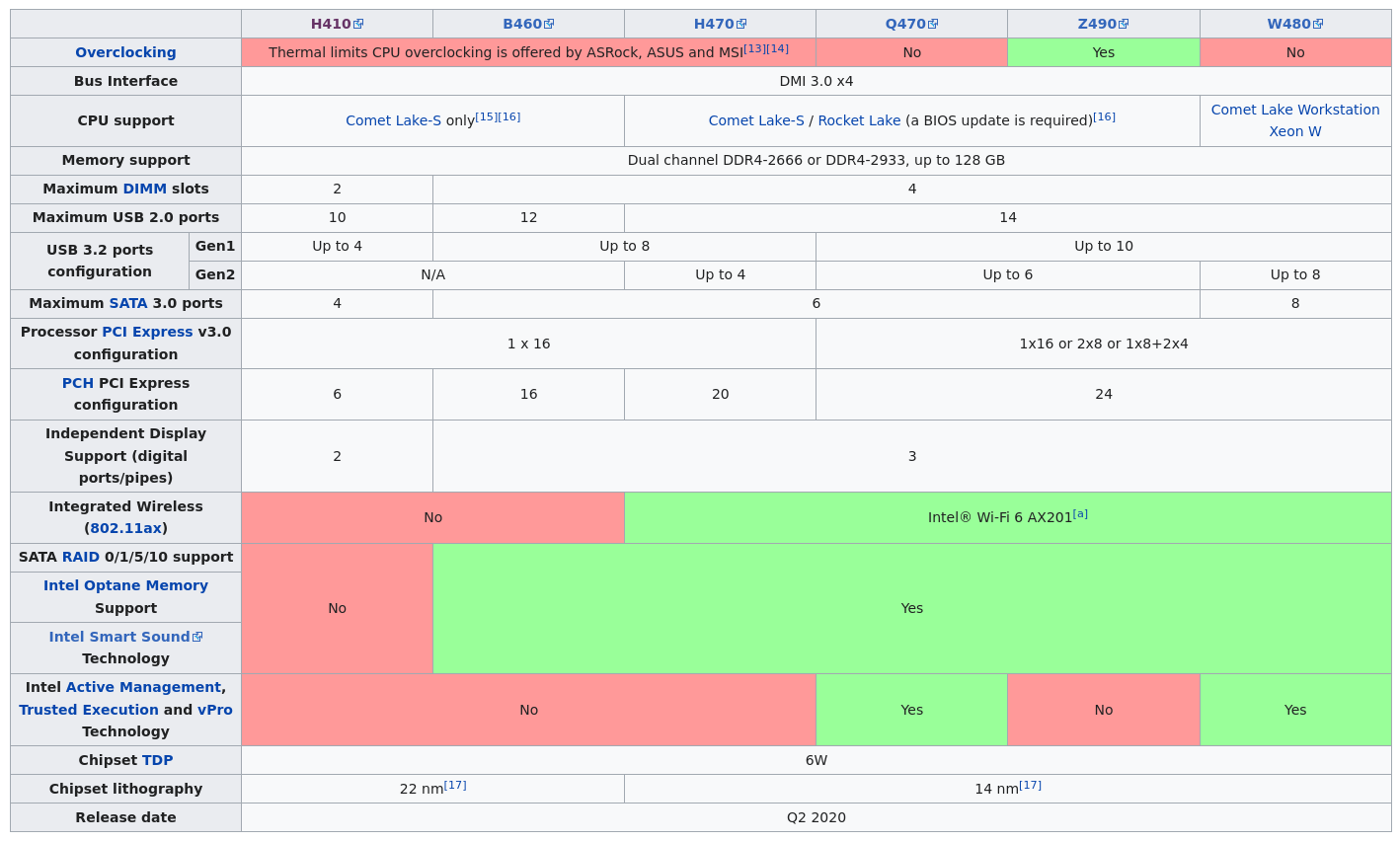Click the 'Chipset lithography' row header
The width and height of the screenshot is (1400, 842).
(125, 789)
